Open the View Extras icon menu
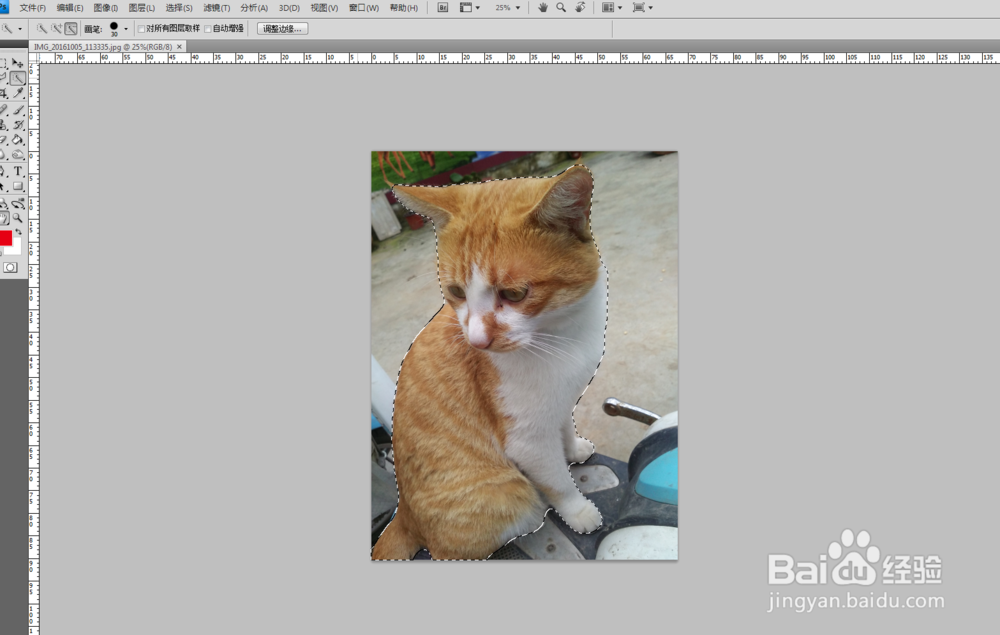The image size is (1000, 635). coord(466,8)
